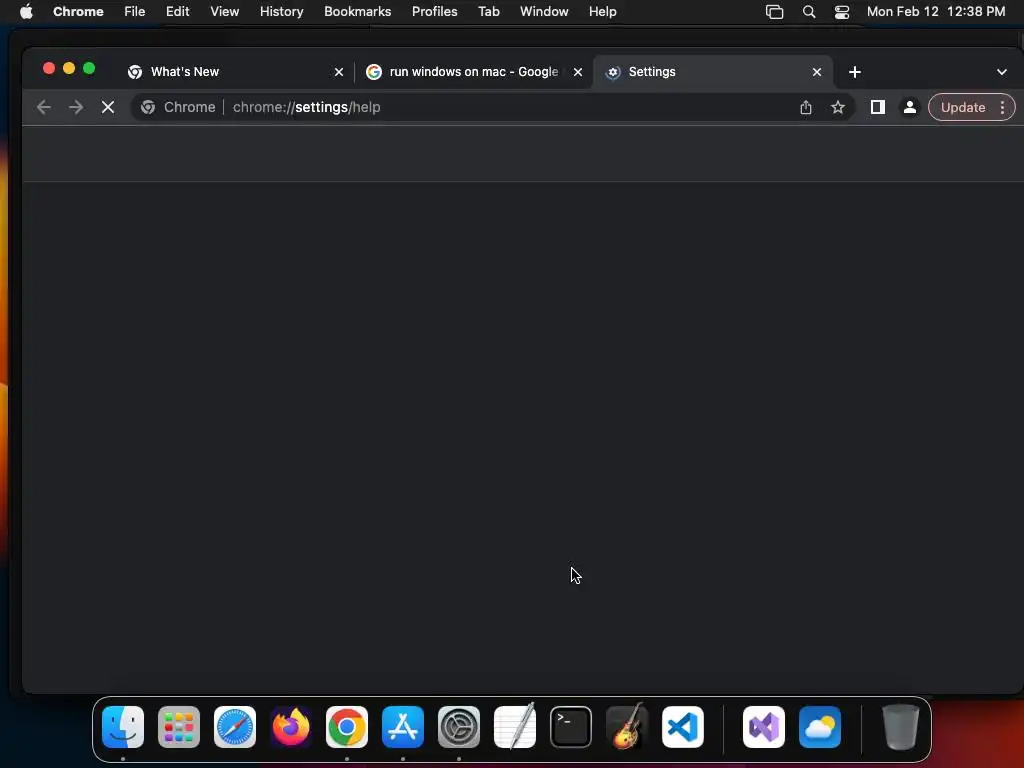Click the Update button
Viewport: 1024px width, 768px height.
[x=963, y=107]
